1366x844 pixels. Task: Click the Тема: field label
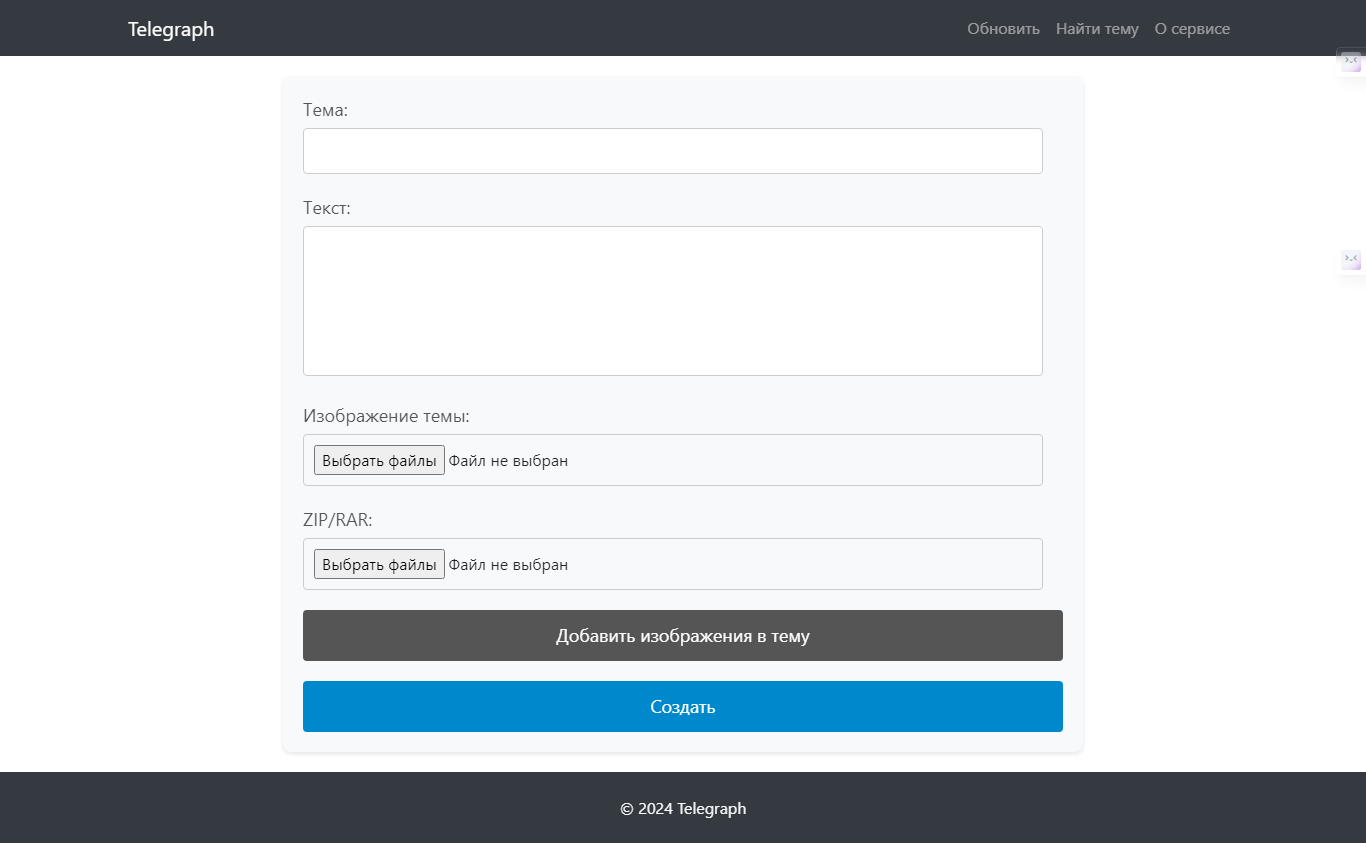coord(325,110)
